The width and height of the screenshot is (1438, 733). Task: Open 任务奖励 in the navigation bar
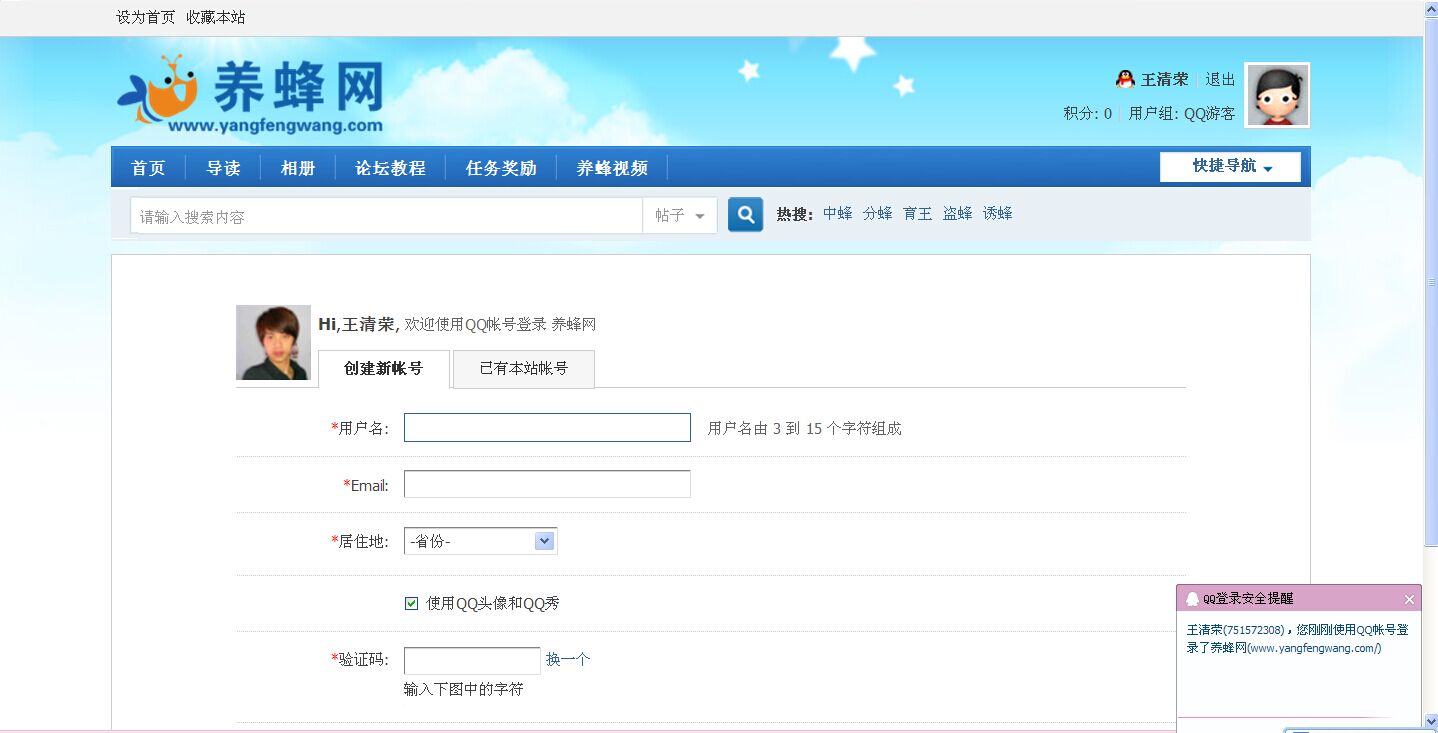(501, 168)
